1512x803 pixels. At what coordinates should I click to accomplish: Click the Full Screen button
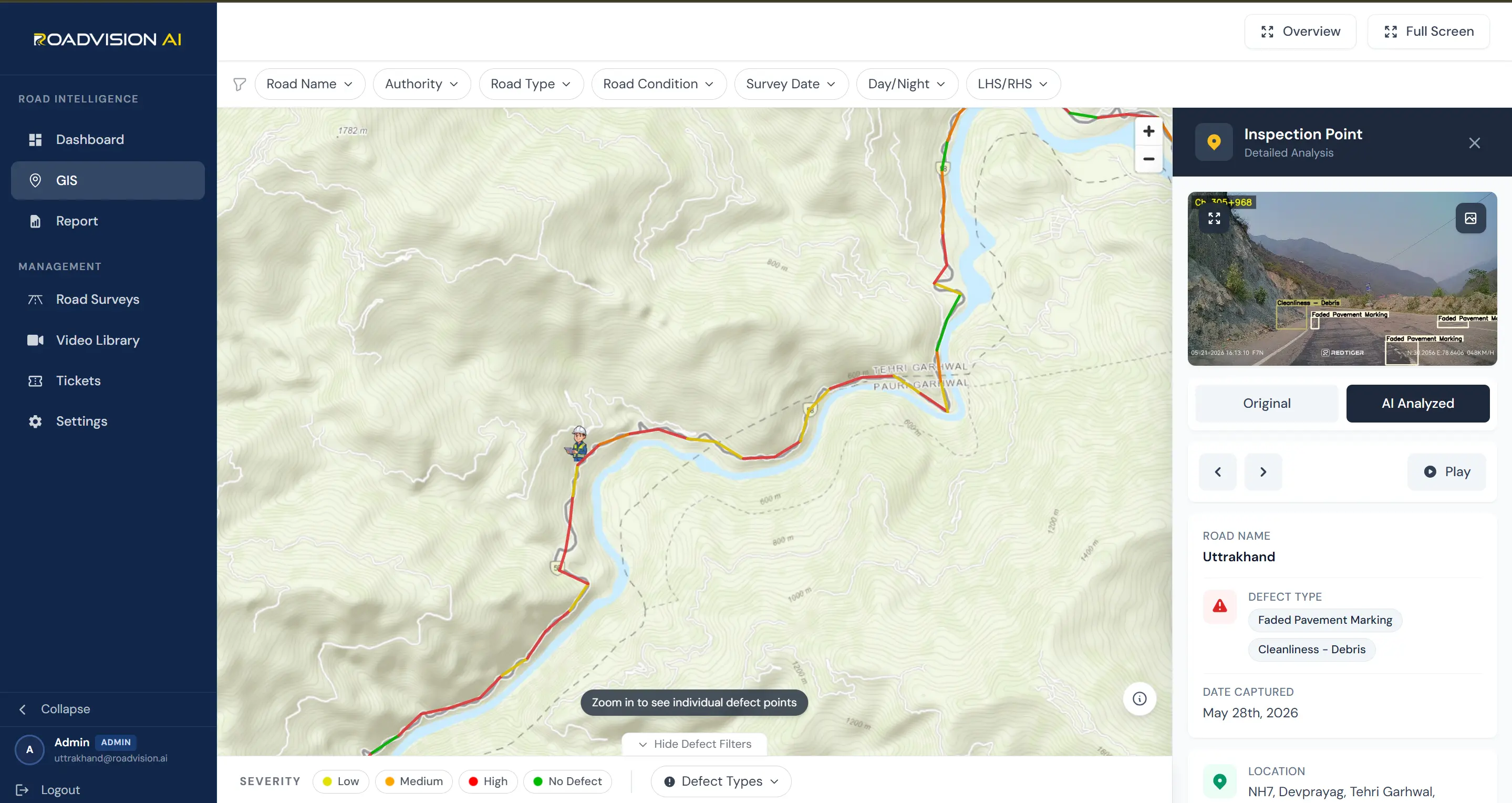pyautogui.click(x=1428, y=32)
